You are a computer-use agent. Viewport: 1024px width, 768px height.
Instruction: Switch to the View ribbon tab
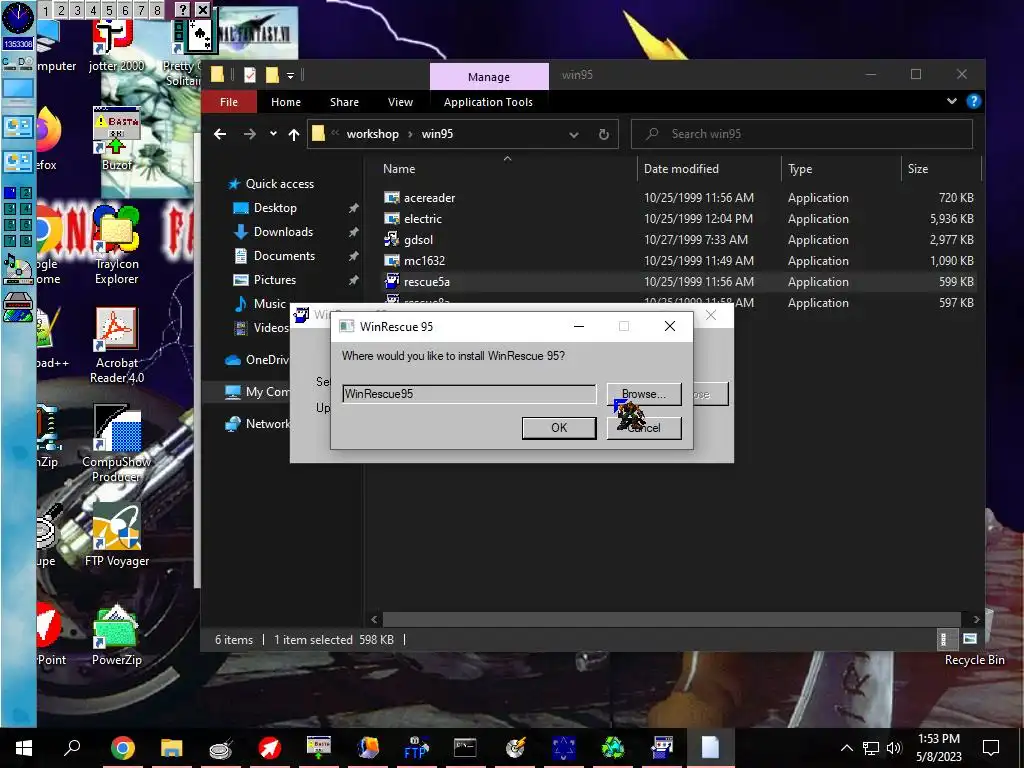point(400,102)
